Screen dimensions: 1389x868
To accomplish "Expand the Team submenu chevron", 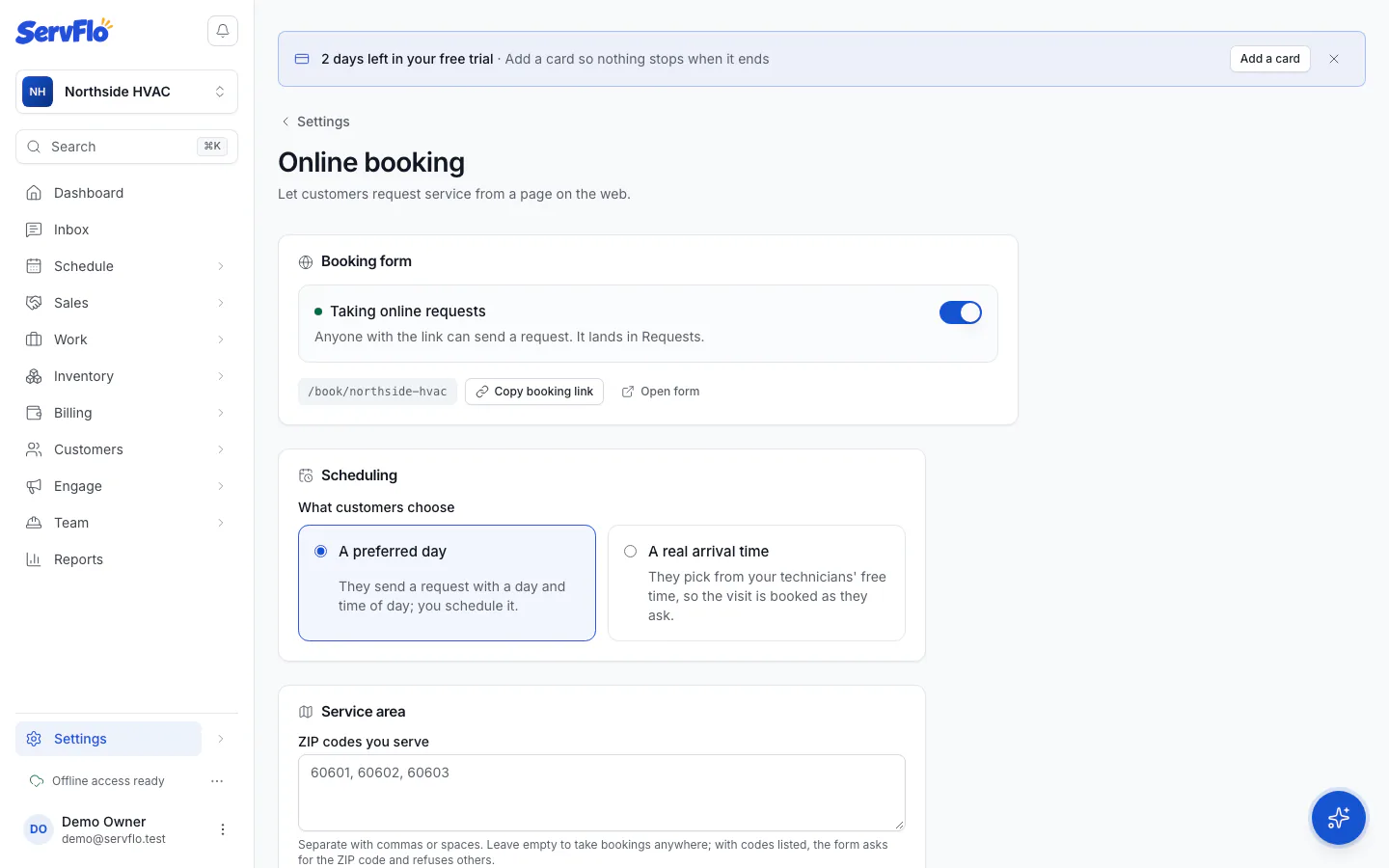I will (221, 523).
